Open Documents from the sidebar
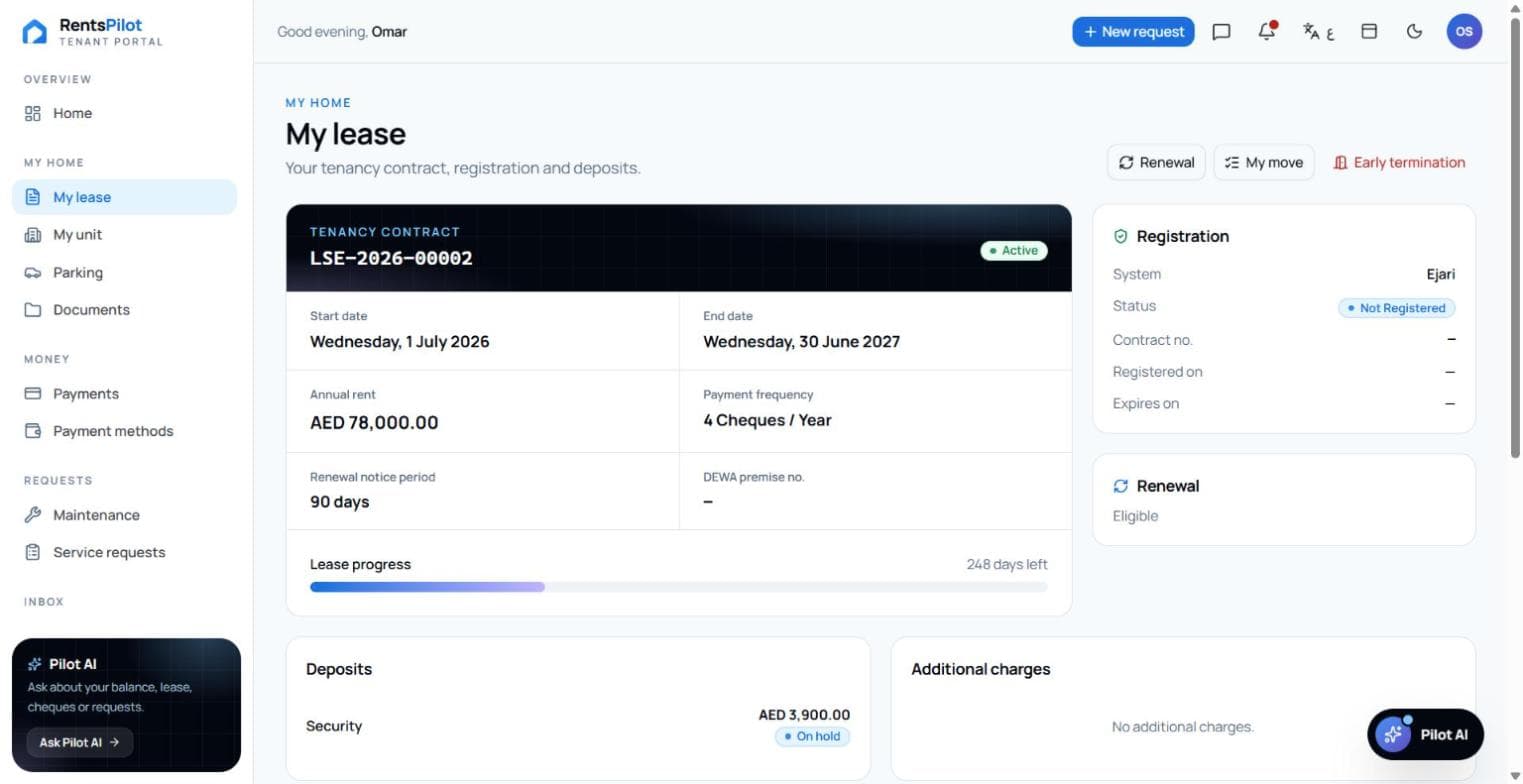The width and height of the screenshot is (1523, 784). click(124, 310)
